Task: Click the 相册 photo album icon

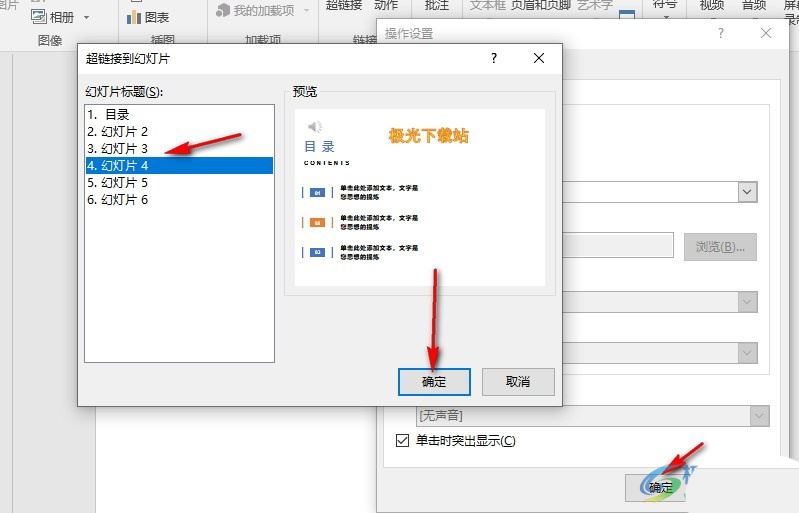Action: pyautogui.click(x=39, y=17)
